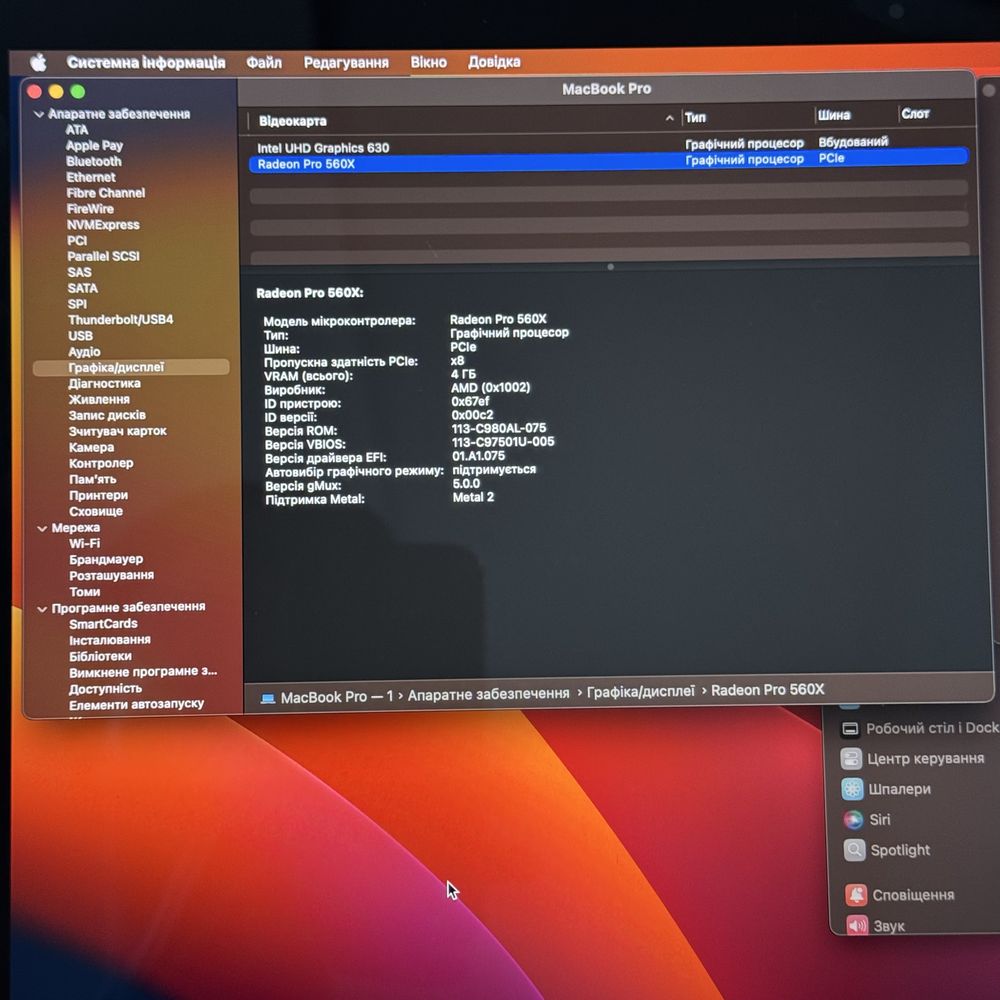Select Інсталювання in sidebar
Image resolution: width=1000 pixels, height=1000 pixels.
pos(110,640)
